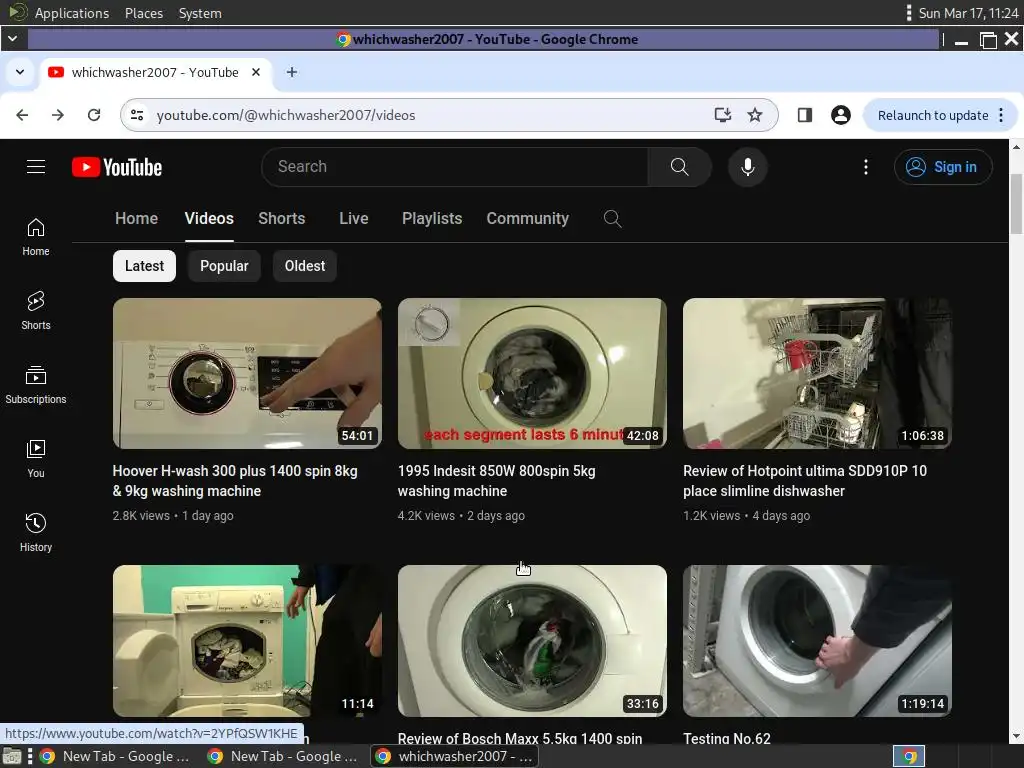Open the Places menu
The width and height of the screenshot is (1024, 768).
(x=144, y=13)
